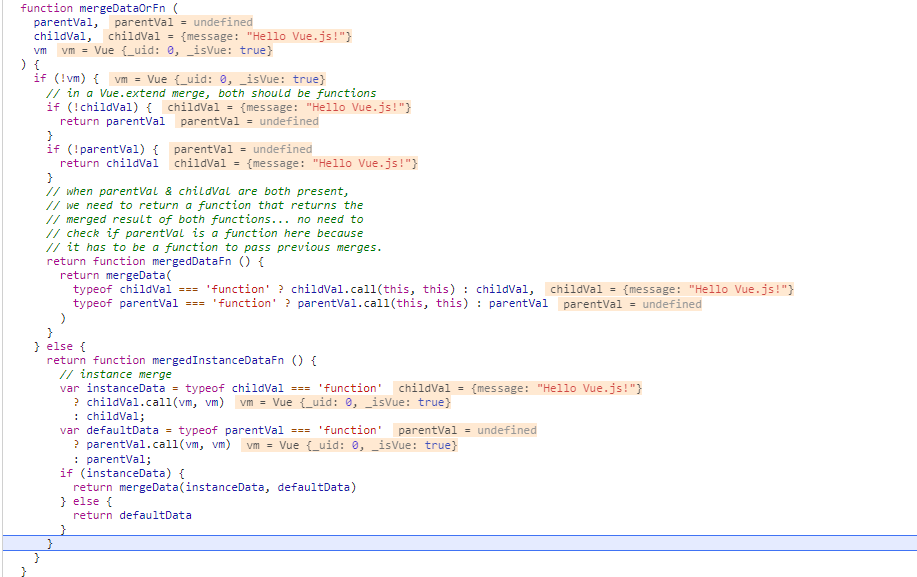Click 'return function mergedInstanceDataFn () {' line
917x577 pixels.
coord(181,360)
